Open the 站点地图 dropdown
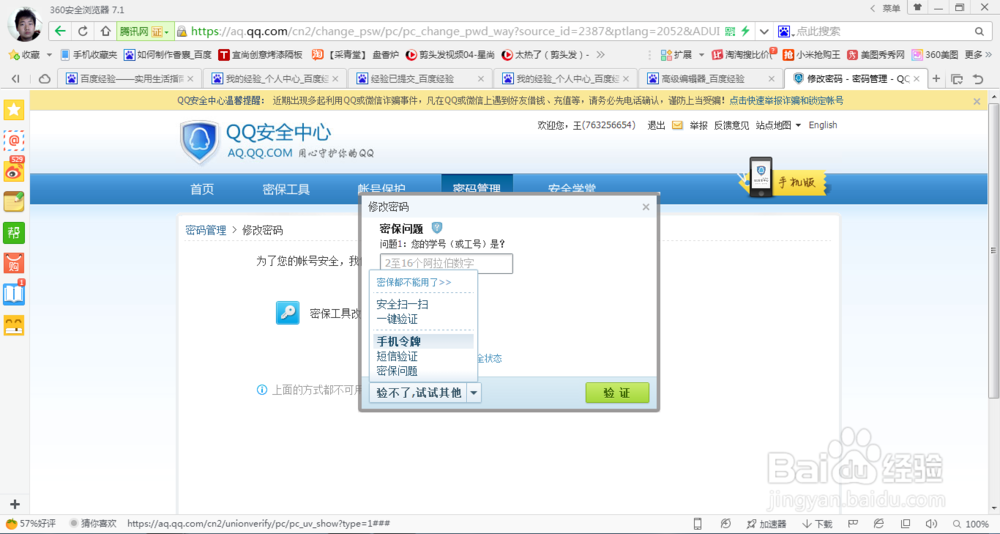This screenshot has width=1000, height=534. [x=778, y=125]
